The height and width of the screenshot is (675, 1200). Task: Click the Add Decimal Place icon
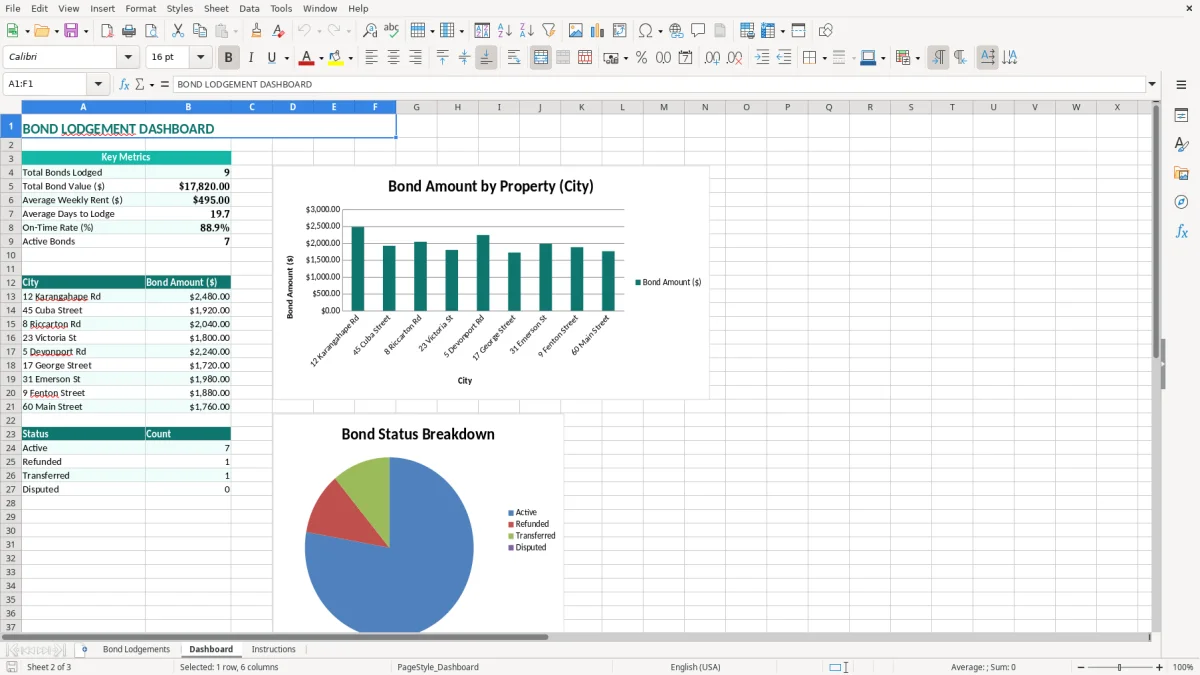click(712, 58)
